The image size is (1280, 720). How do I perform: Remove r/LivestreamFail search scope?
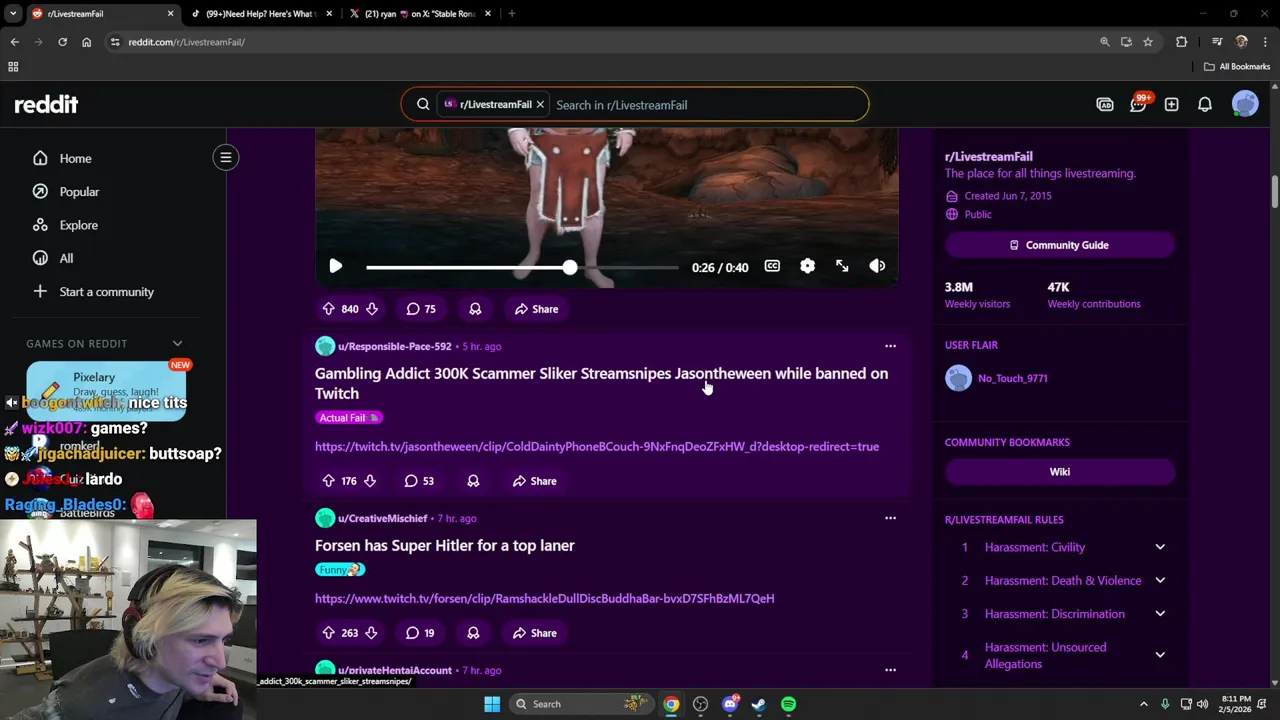coord(540,104)
